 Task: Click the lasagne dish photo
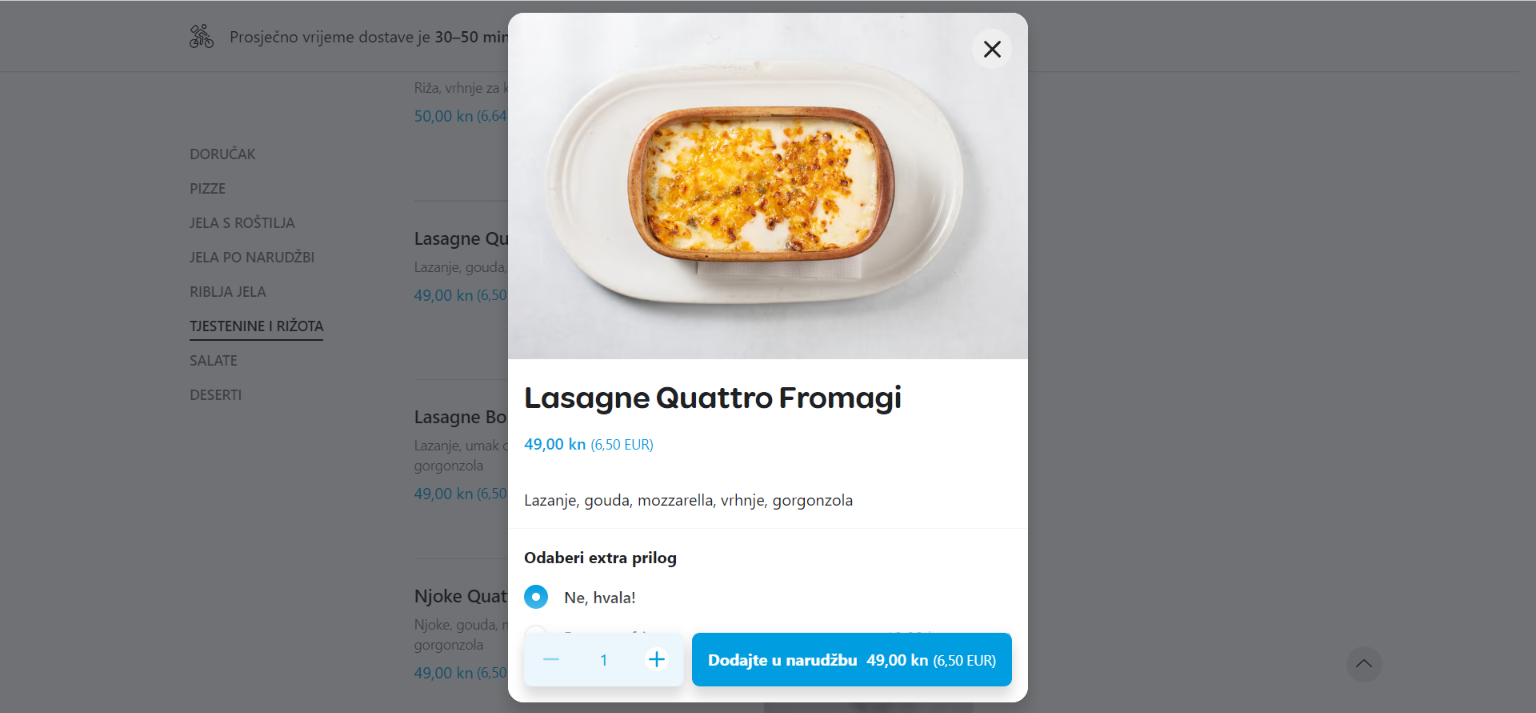pyautogui.click(x=767, y=186)
